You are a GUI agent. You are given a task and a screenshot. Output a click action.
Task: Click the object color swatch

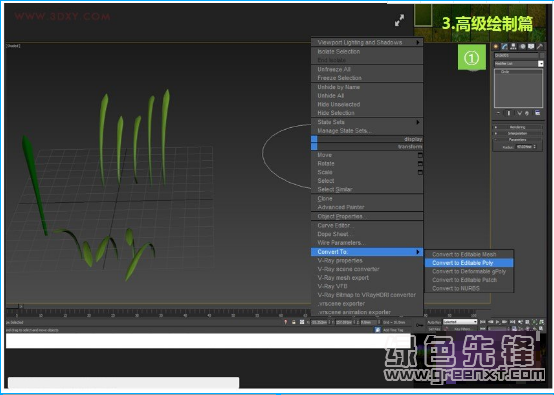click(x=542, y=55)
